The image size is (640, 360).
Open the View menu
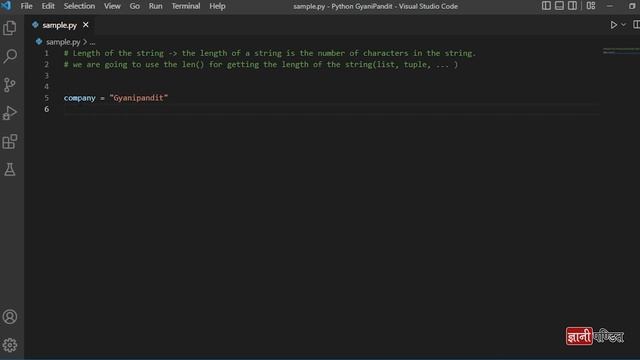coord(112,6)
